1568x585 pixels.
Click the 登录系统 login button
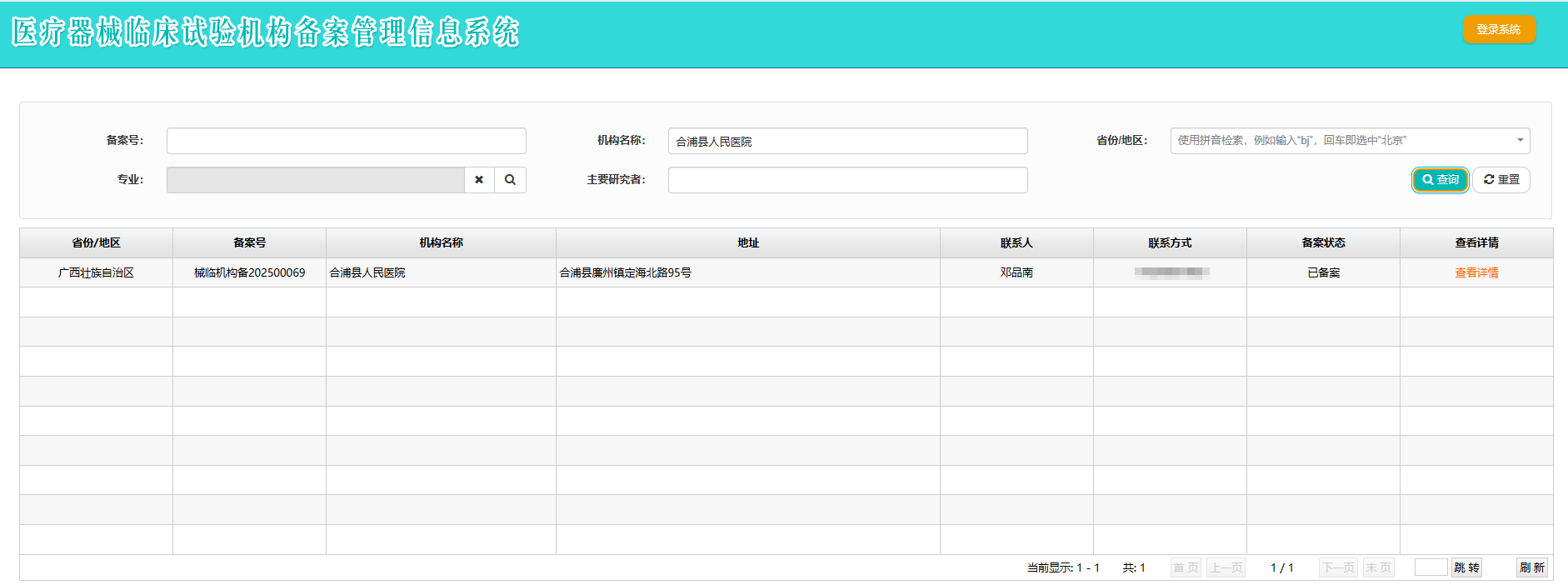pos(1498,29)
